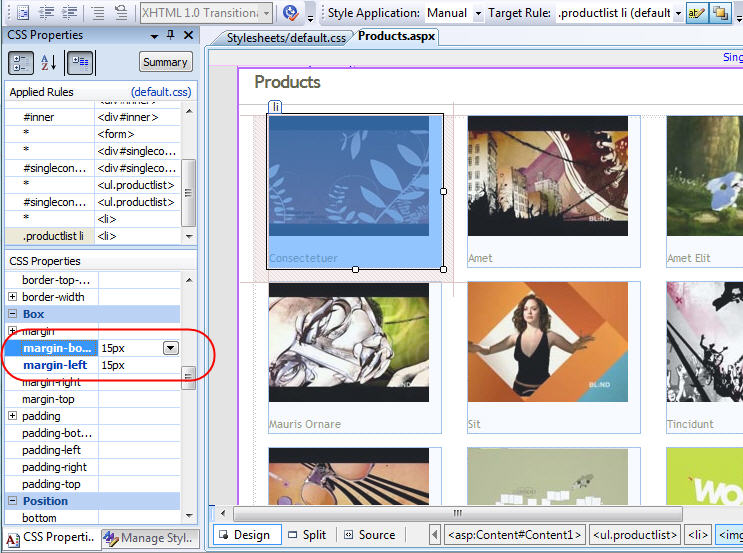
Task: Select the Products.aspx tab
Action: [x=396, y=36]
